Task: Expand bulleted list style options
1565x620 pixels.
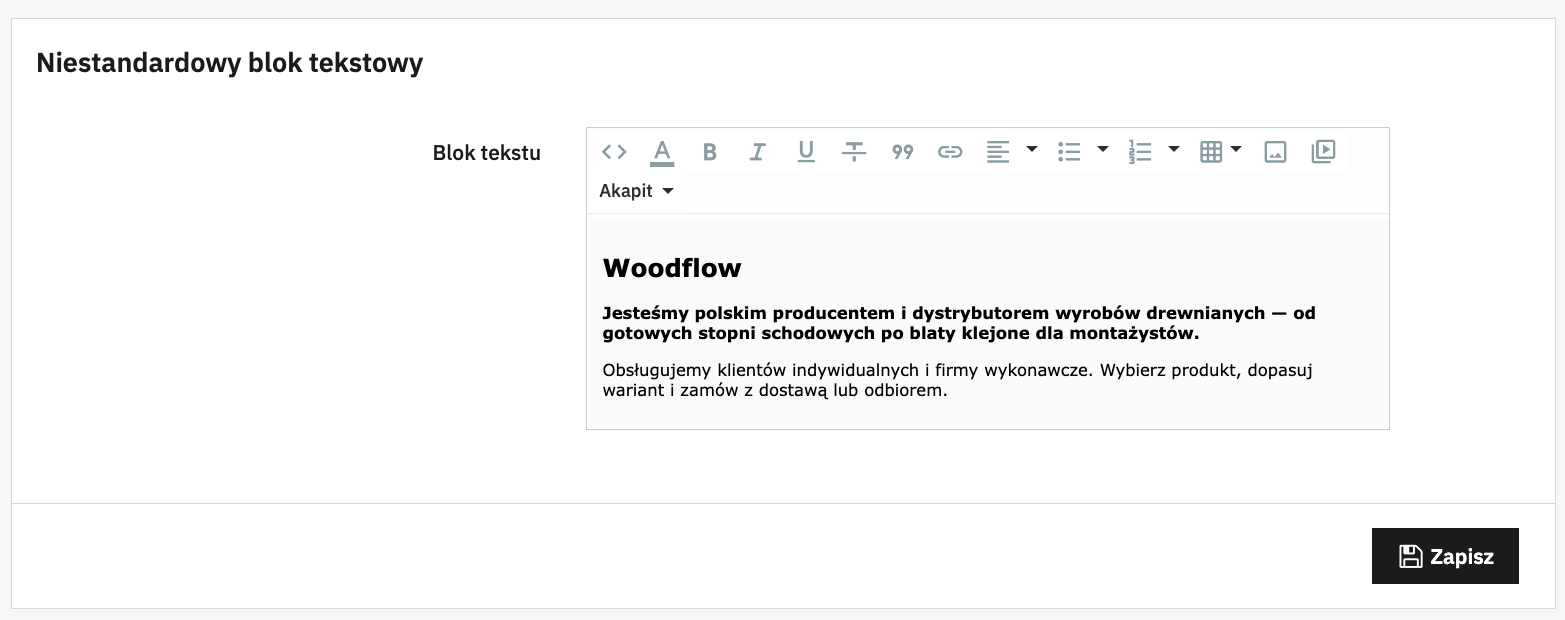Action: pos(1103,150)
